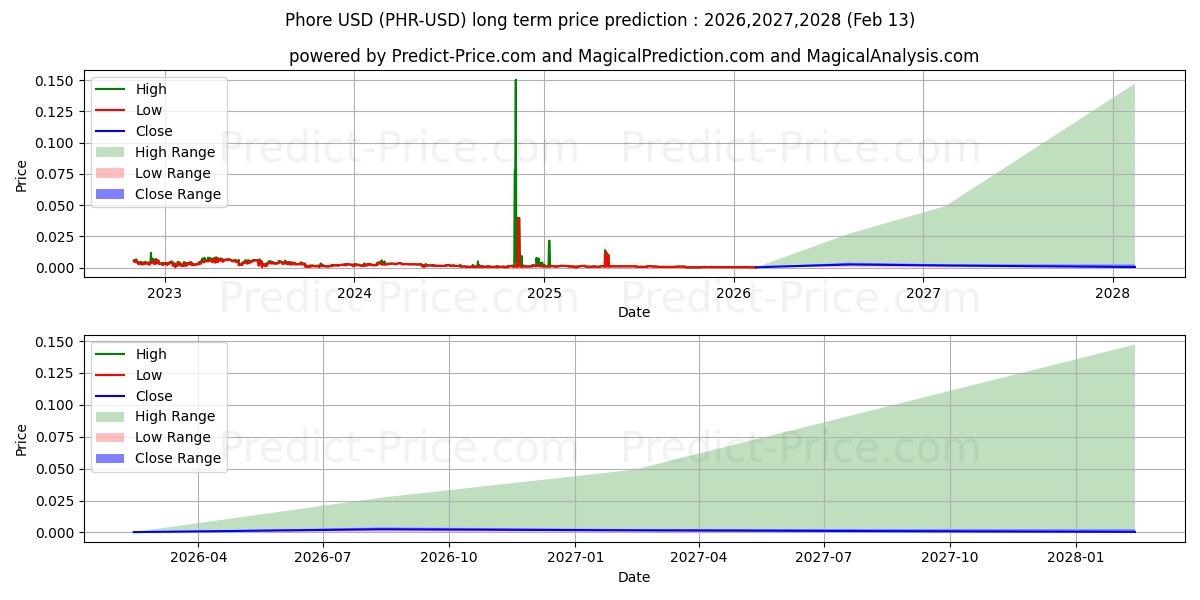Select the Close Range swatch in bottom legend

click(x=109, y=458)
